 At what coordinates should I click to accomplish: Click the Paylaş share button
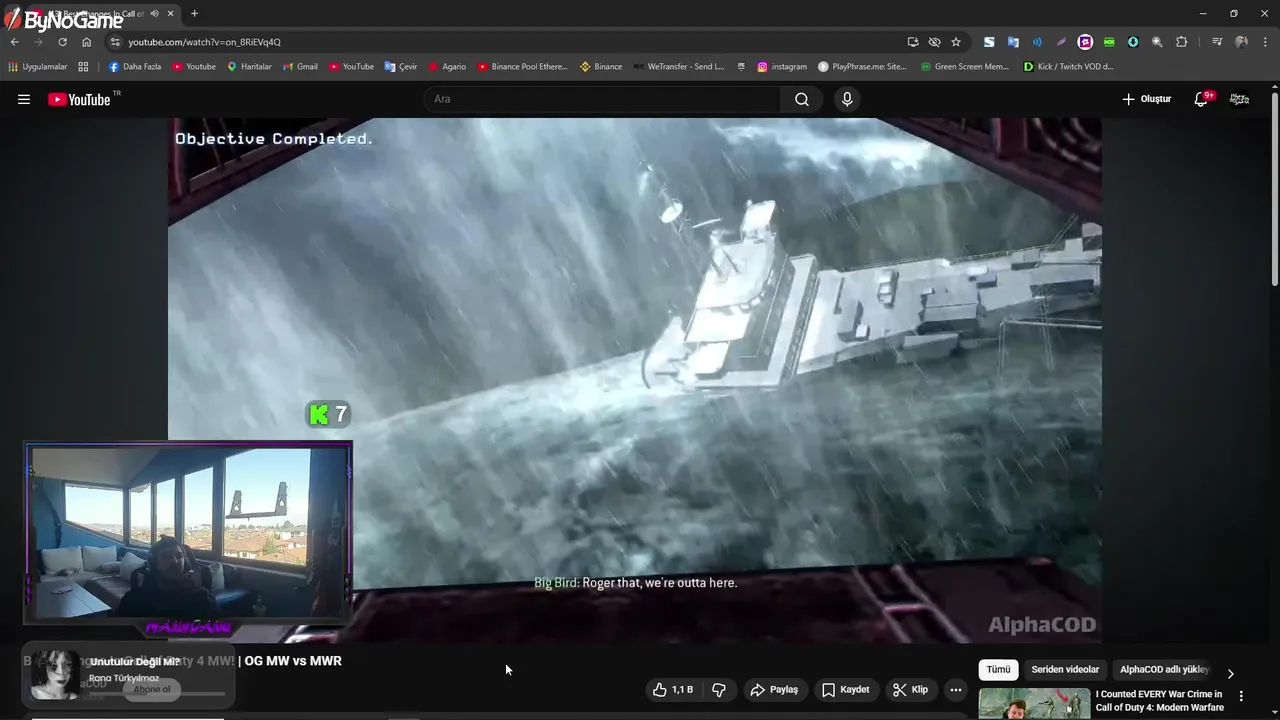coord(774,690)
